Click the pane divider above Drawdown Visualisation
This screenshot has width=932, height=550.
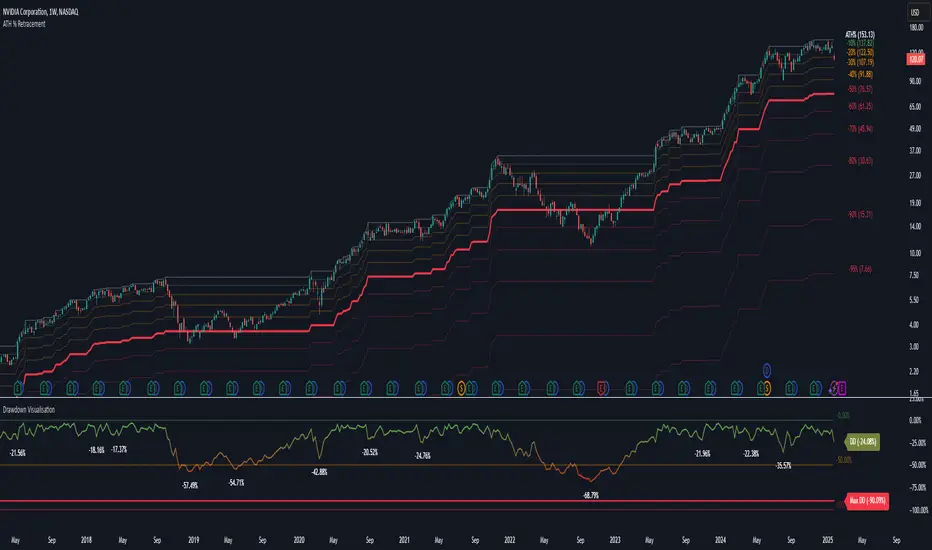[466, 397]
